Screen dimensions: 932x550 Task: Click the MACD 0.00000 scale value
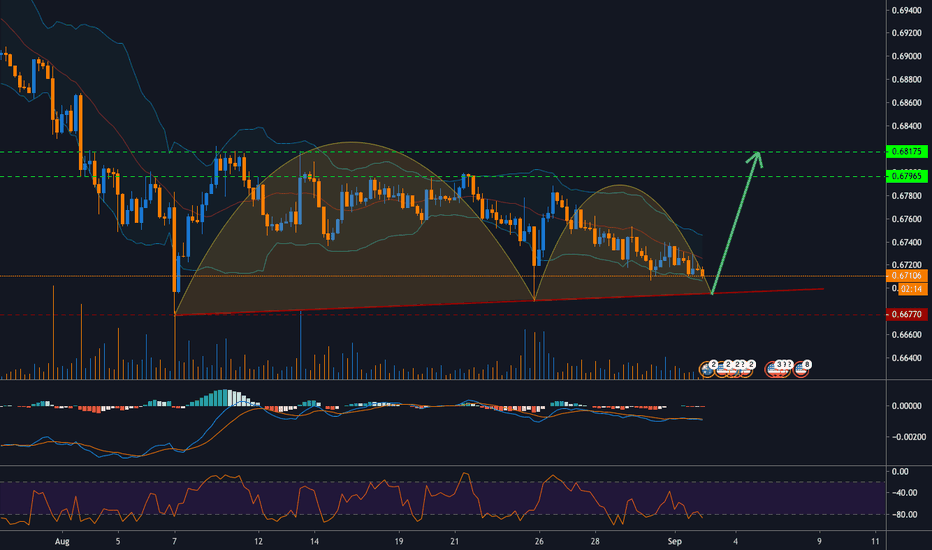(x=906, y=406)
